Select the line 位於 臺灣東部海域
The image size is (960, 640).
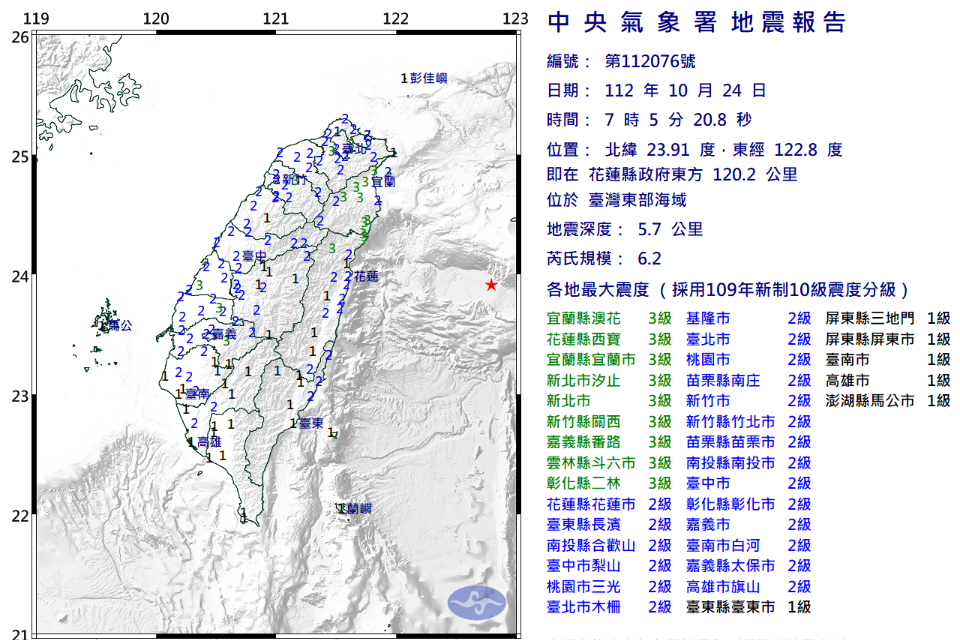(x=617, y=200)
